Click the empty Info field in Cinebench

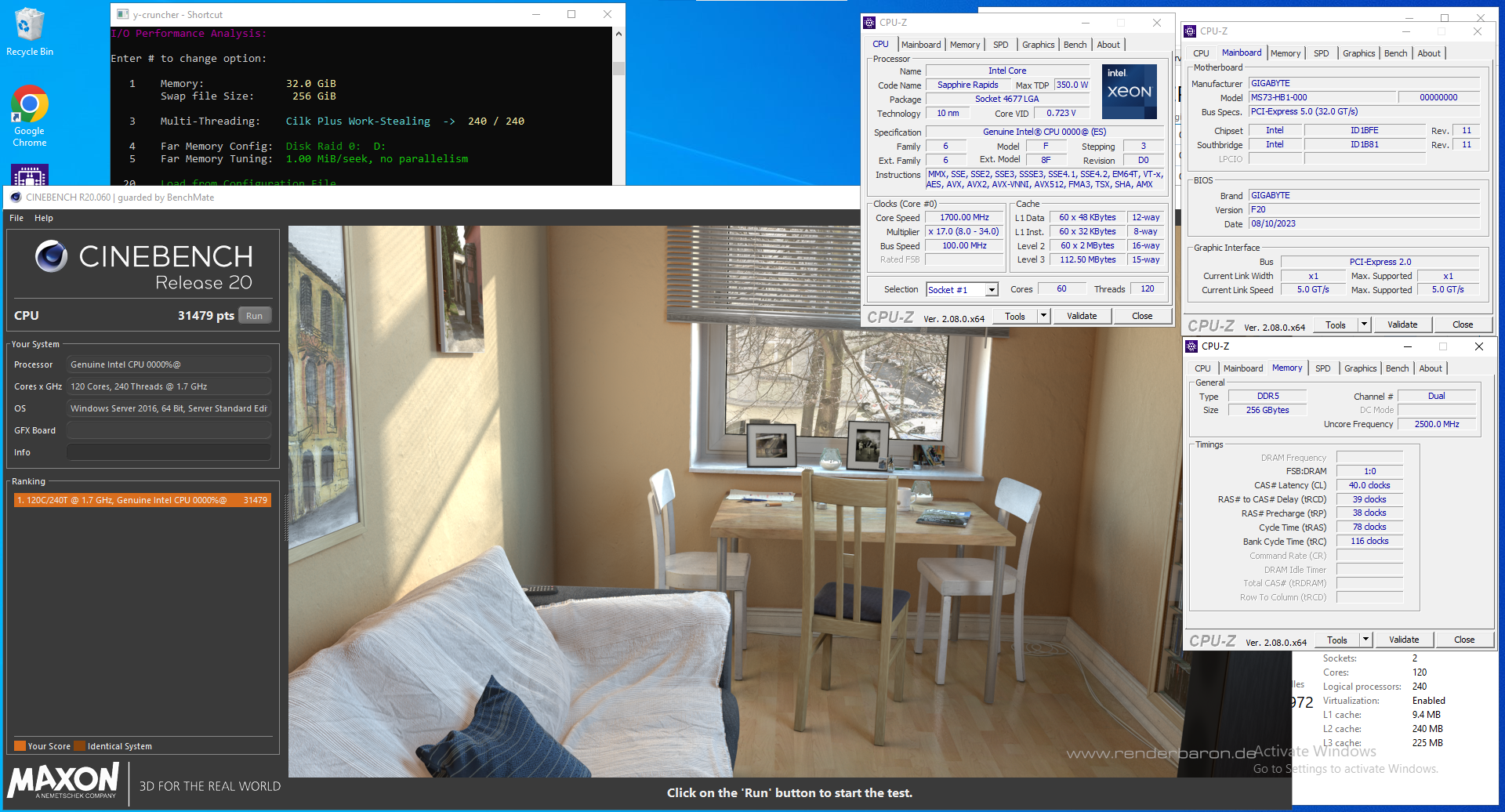pyautogui.click(x=169, y=452)
